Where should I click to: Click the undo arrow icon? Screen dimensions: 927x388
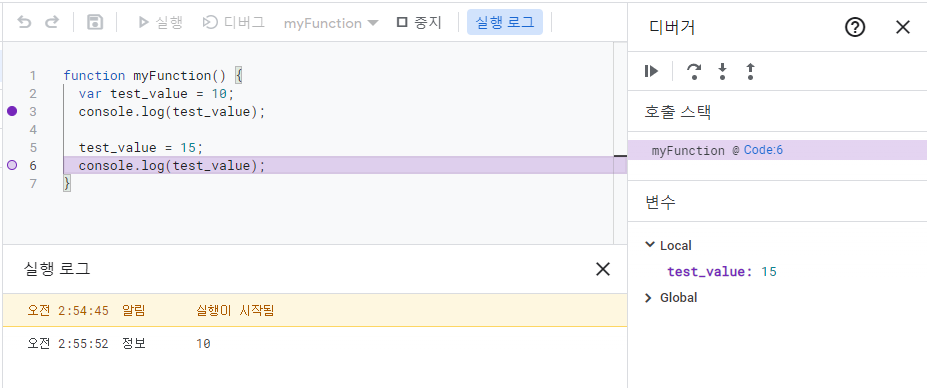(24, 22)
